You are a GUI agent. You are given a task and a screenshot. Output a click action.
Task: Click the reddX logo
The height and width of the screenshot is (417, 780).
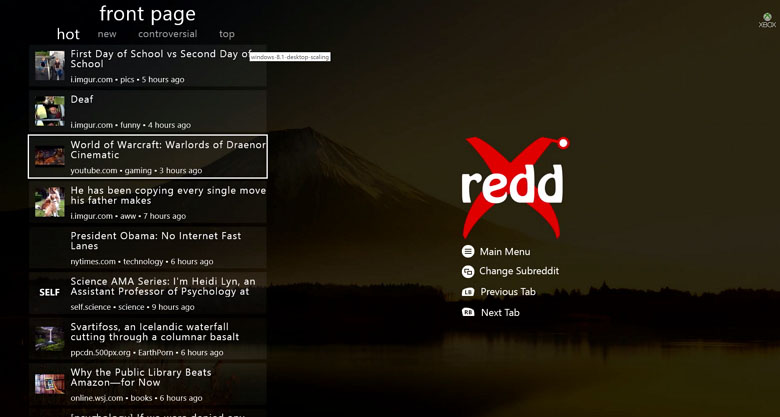(515, 187)
